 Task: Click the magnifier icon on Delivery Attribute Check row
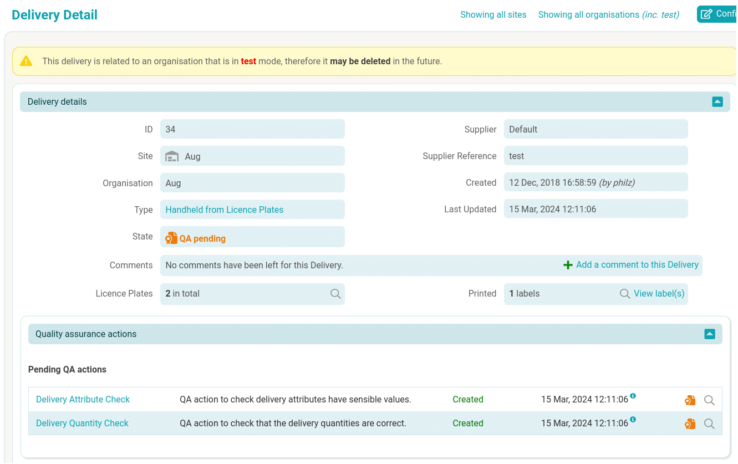709,400
